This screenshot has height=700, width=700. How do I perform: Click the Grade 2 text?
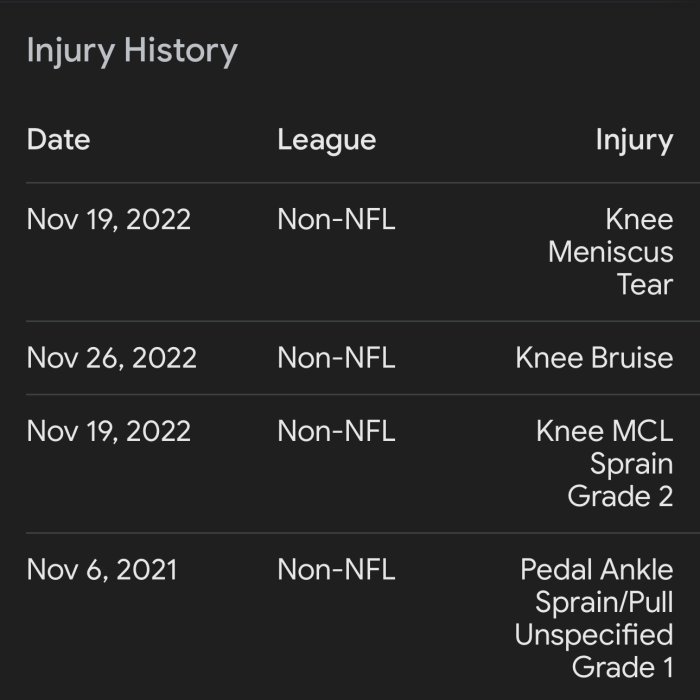point(620,495)
